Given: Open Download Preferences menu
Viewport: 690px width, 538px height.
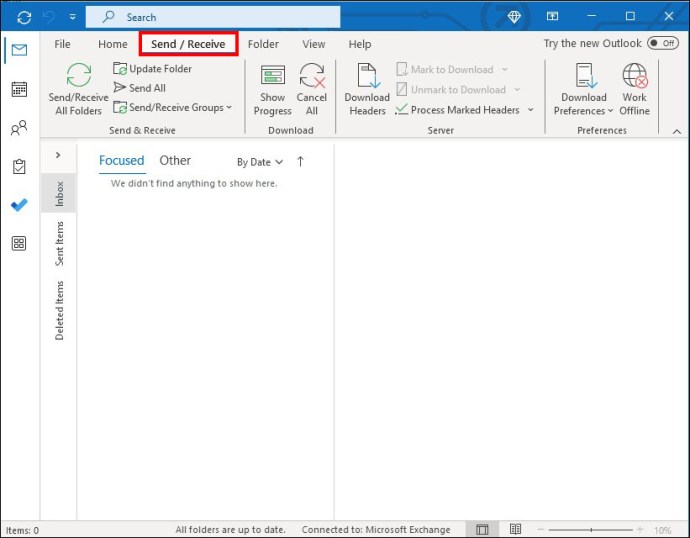Looking at the screenshot, I should (584, 90).
